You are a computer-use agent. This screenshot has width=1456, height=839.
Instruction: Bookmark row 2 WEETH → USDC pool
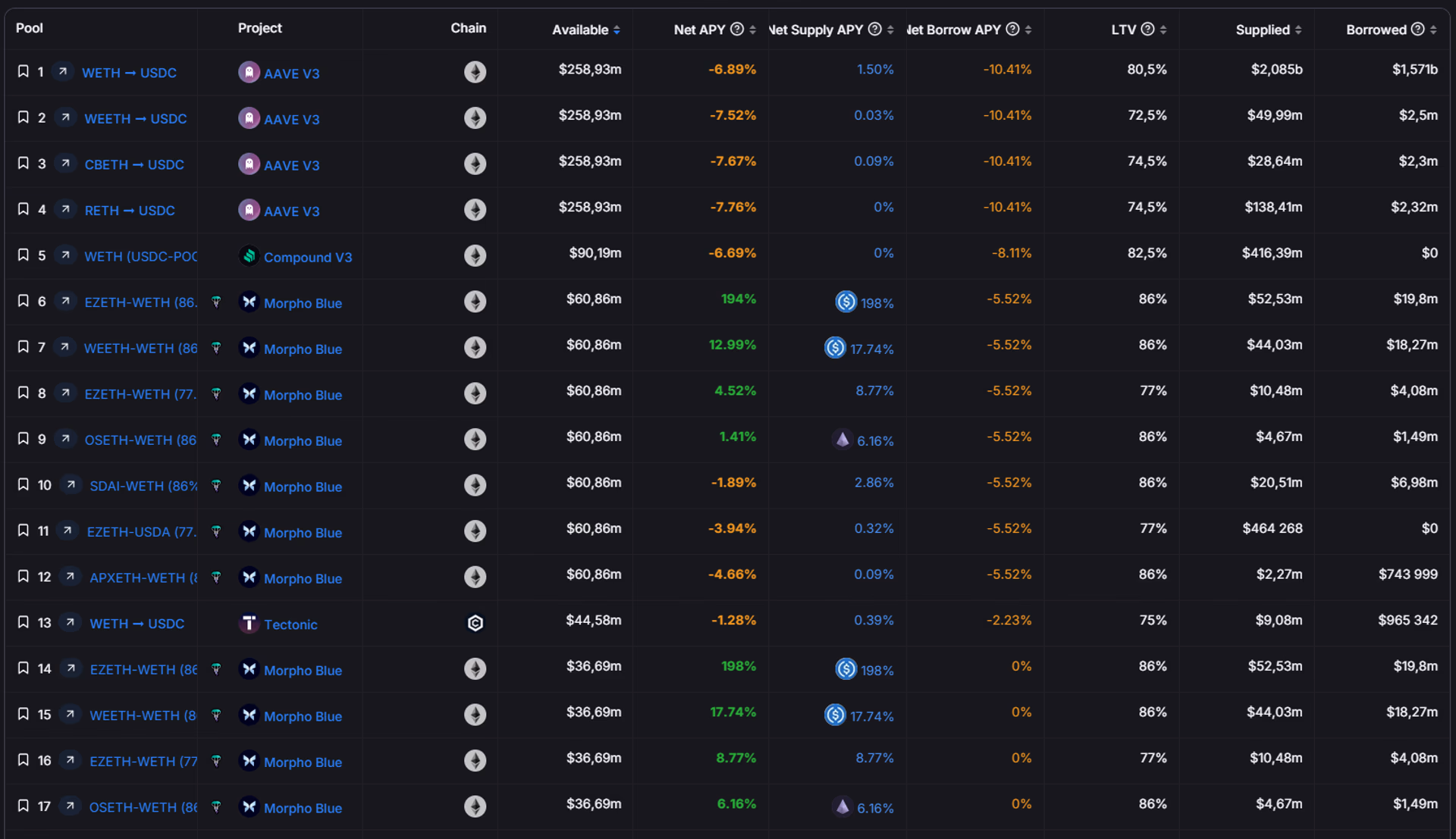coord(24,117)
